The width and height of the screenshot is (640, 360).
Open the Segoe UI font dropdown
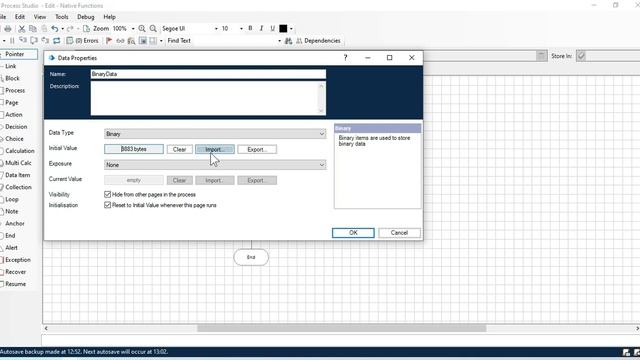[x=216, y=29]
